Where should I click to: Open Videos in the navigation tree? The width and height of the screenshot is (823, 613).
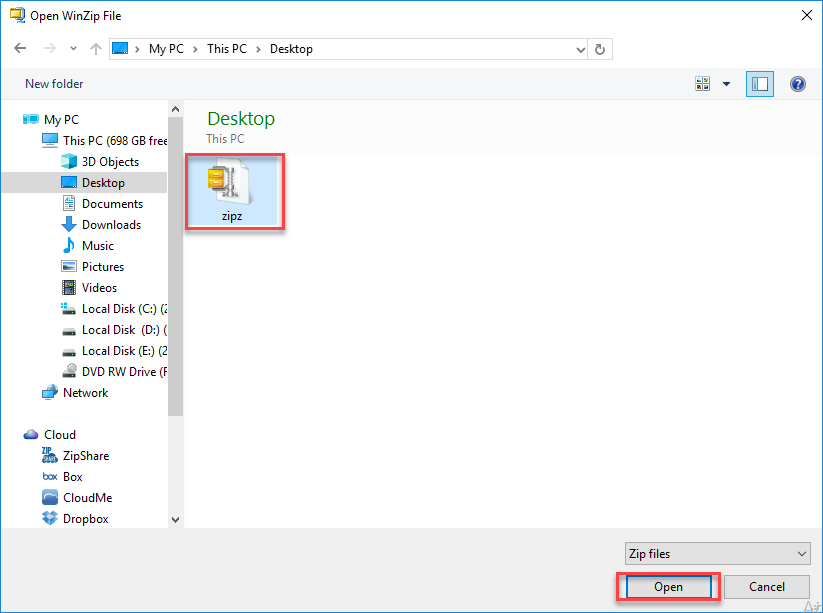pyautogui.click(x=99, y=288)
